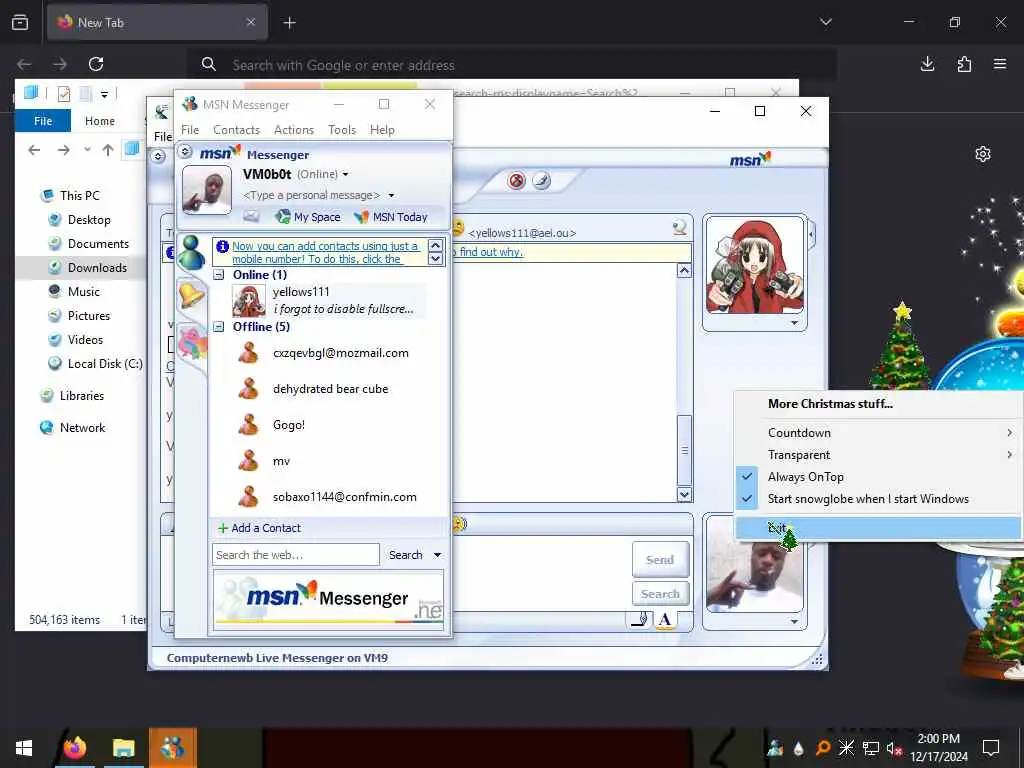The image size is (1024, 768).
Task: Click the block contact icon in chat window
Action: click(516, 180)
